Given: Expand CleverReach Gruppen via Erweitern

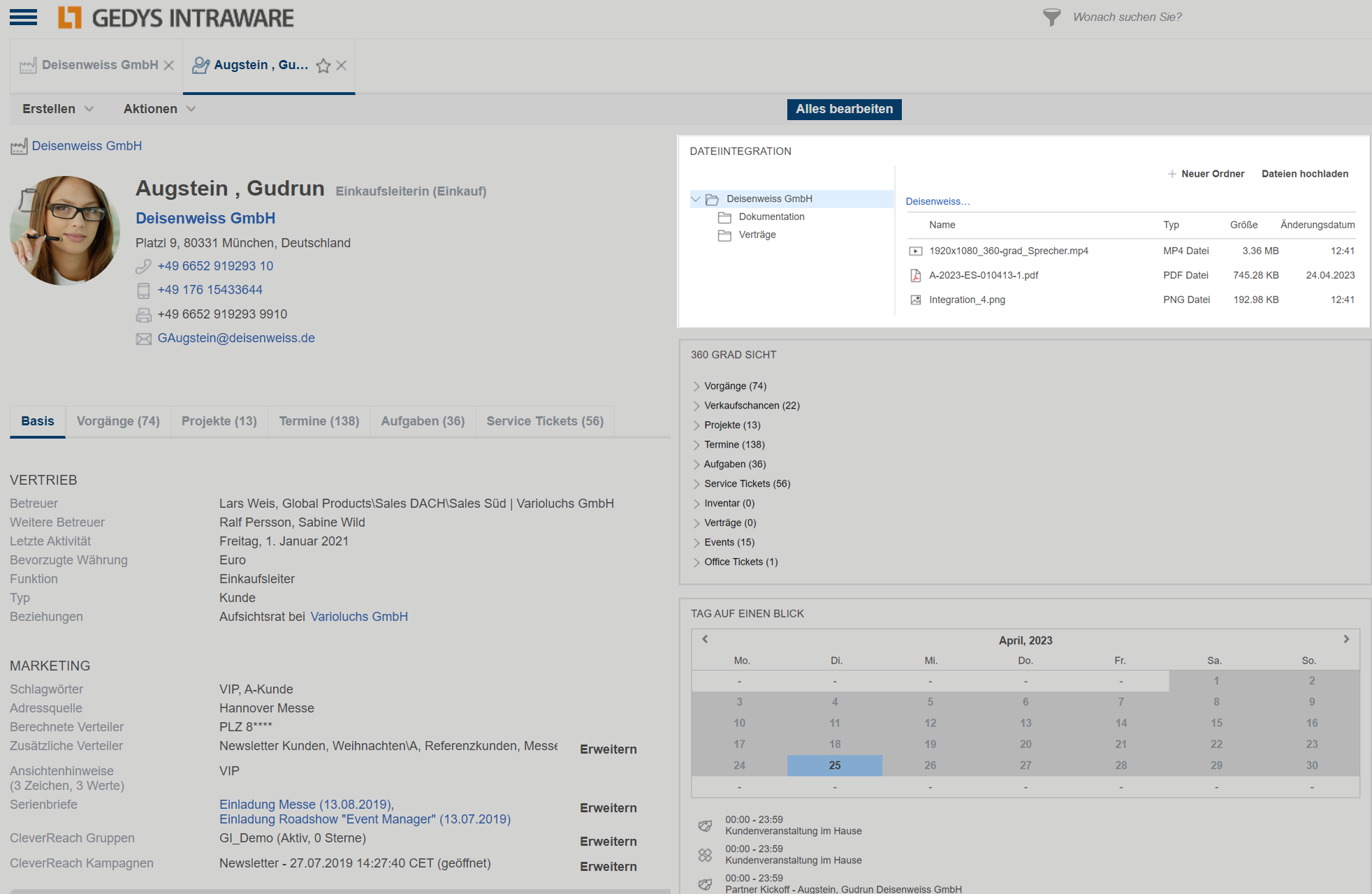Looking at the screenshot, I should pyautogui.click(x=608, y=842).
